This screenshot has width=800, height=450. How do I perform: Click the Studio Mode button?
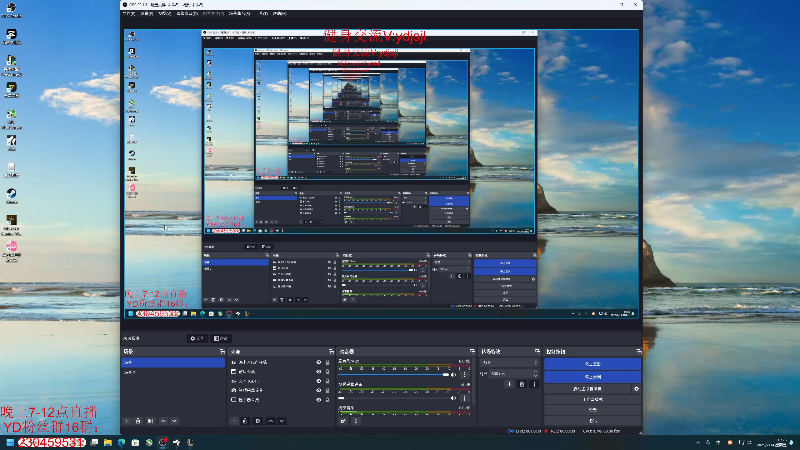pos(592,399)
